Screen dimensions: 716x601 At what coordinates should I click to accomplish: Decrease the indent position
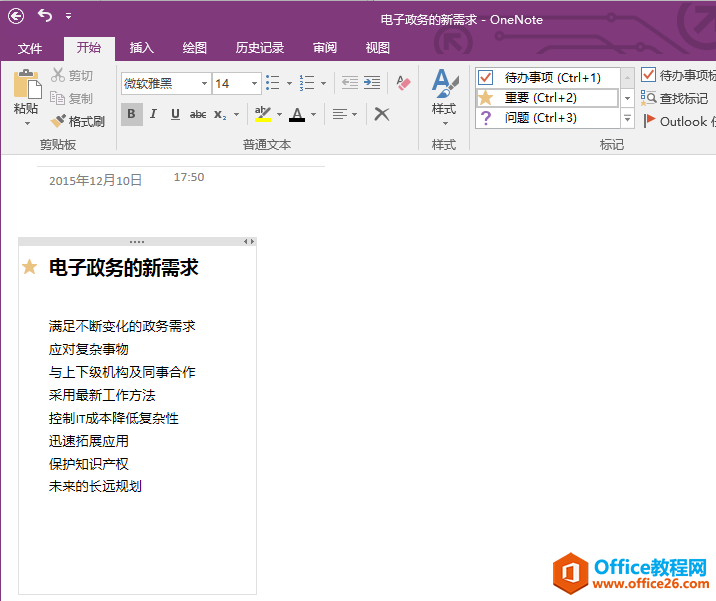(350, 83)
